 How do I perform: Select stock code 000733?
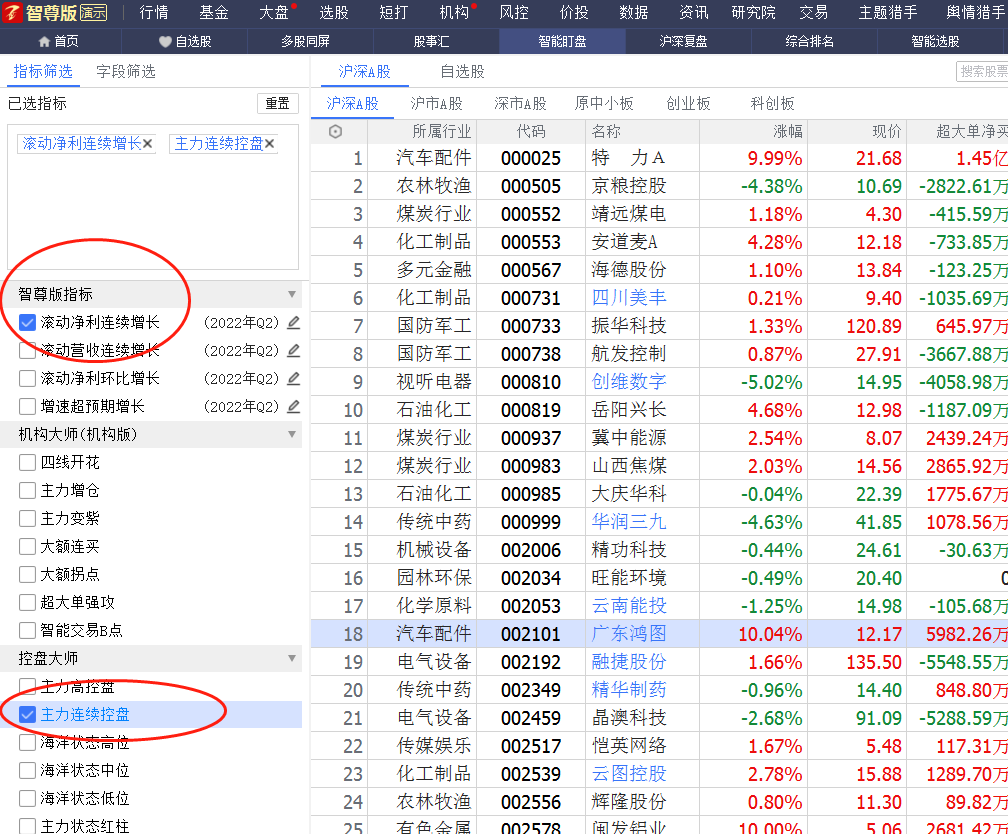tap(531, 326)
